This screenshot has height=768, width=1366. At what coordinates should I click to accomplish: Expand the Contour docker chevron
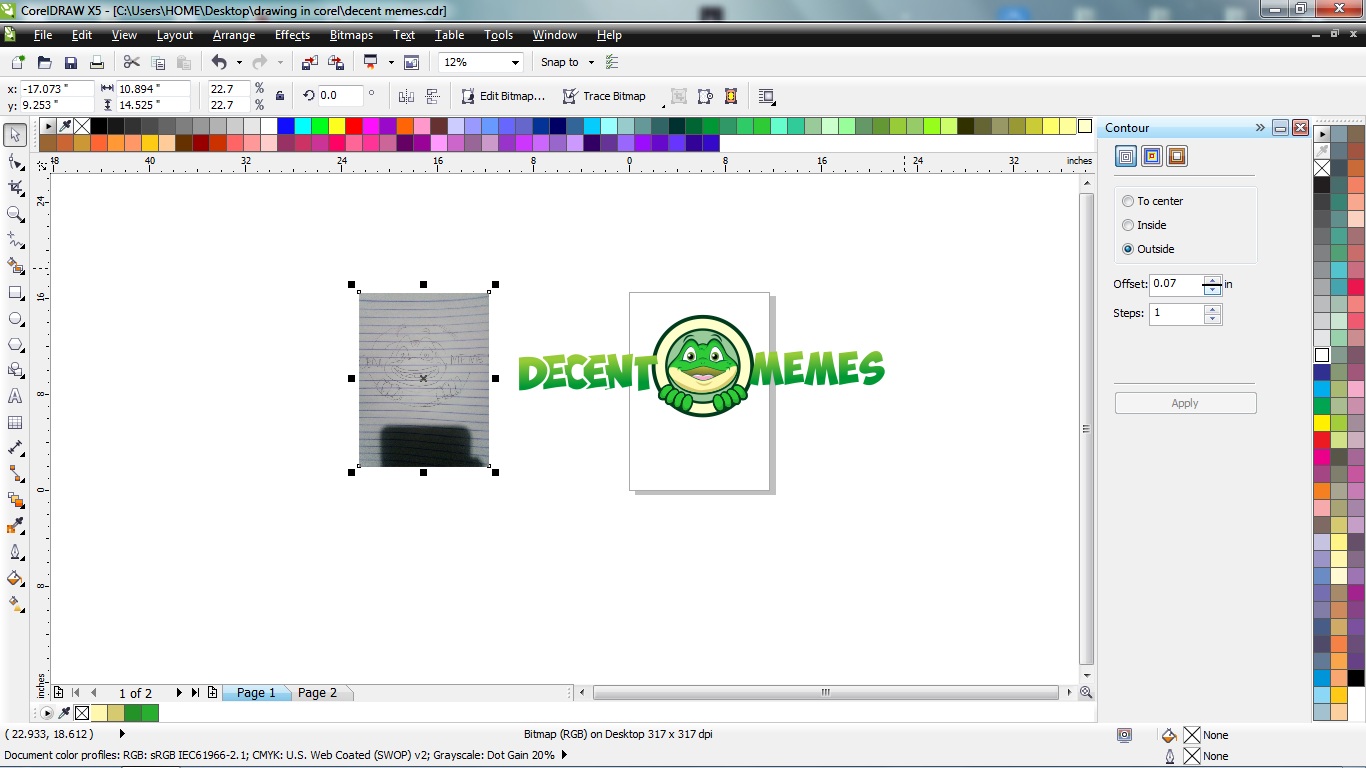1260,128
